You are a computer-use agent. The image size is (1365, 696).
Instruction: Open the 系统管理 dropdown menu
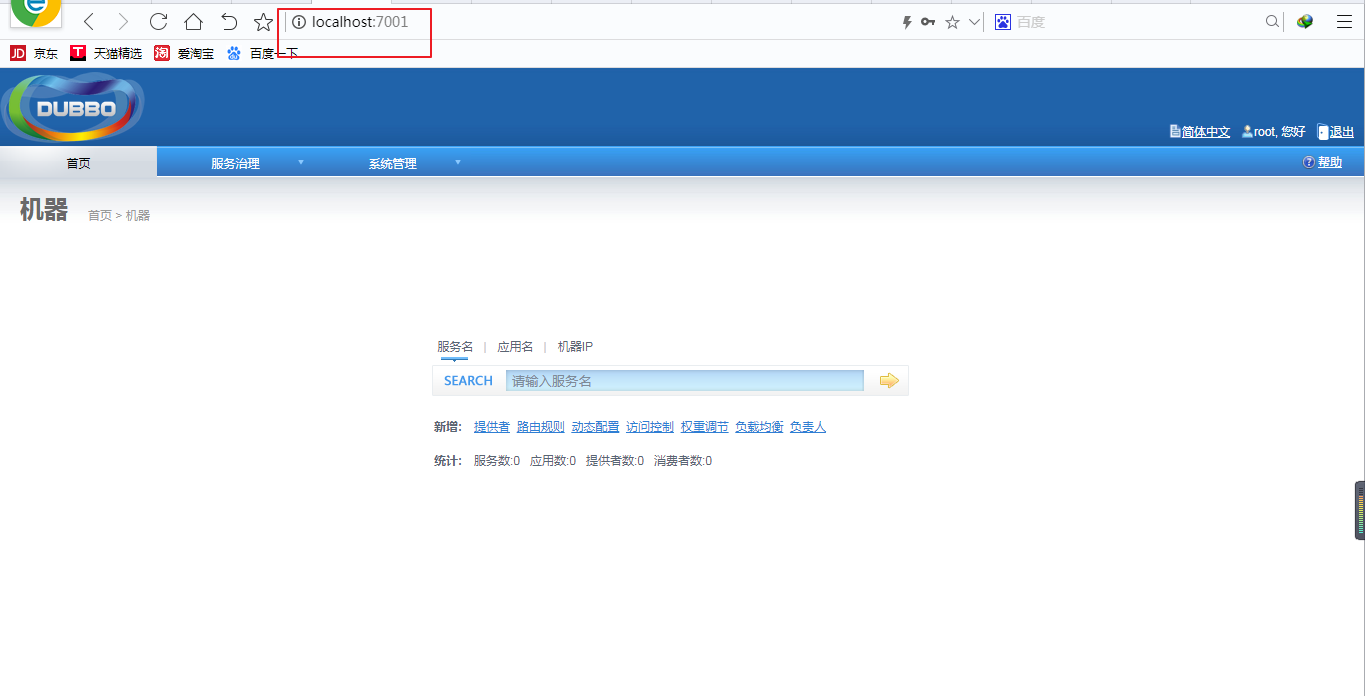tap(393, 162)
